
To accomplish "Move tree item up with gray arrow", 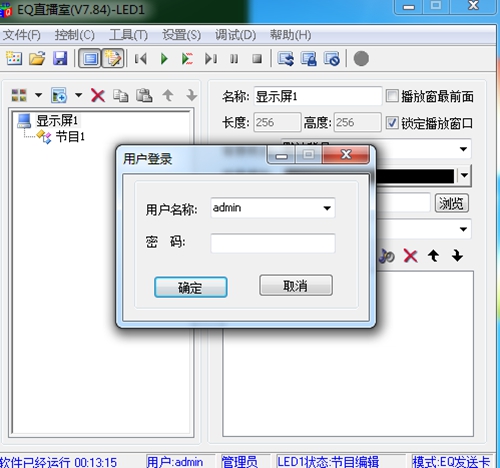I will coord(168,95).
